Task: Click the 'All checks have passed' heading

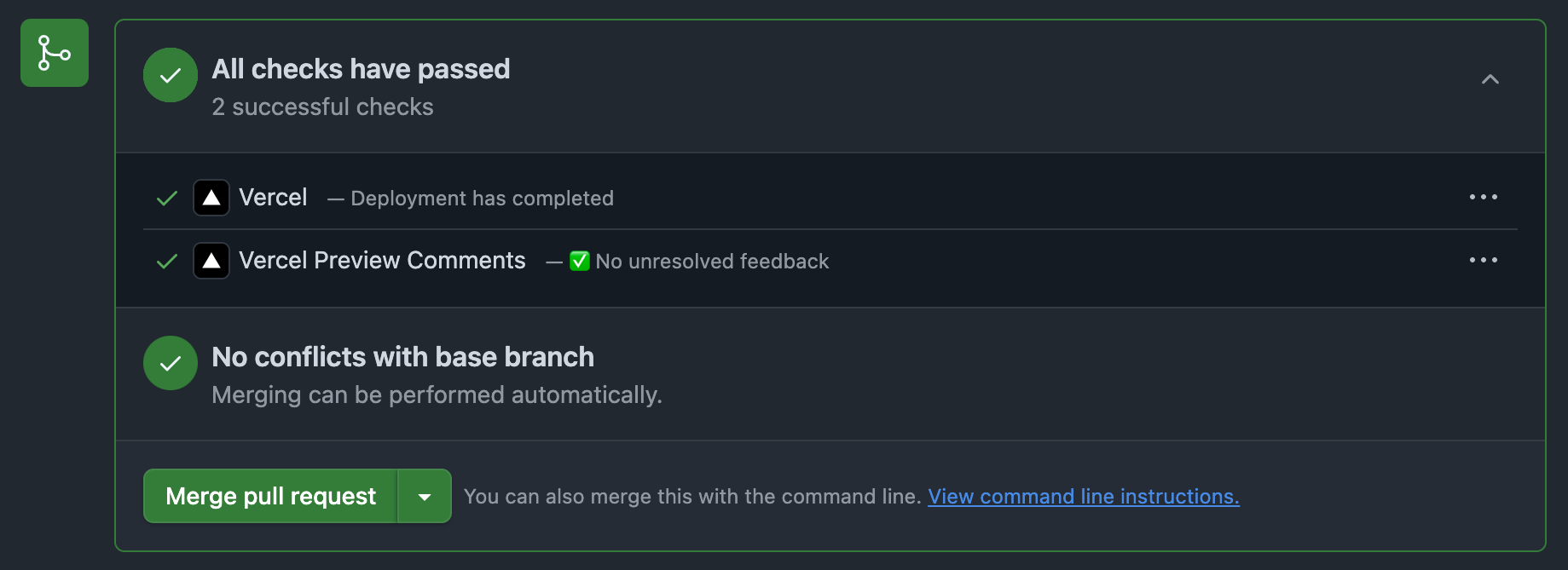Action: (x=361, y=69)
